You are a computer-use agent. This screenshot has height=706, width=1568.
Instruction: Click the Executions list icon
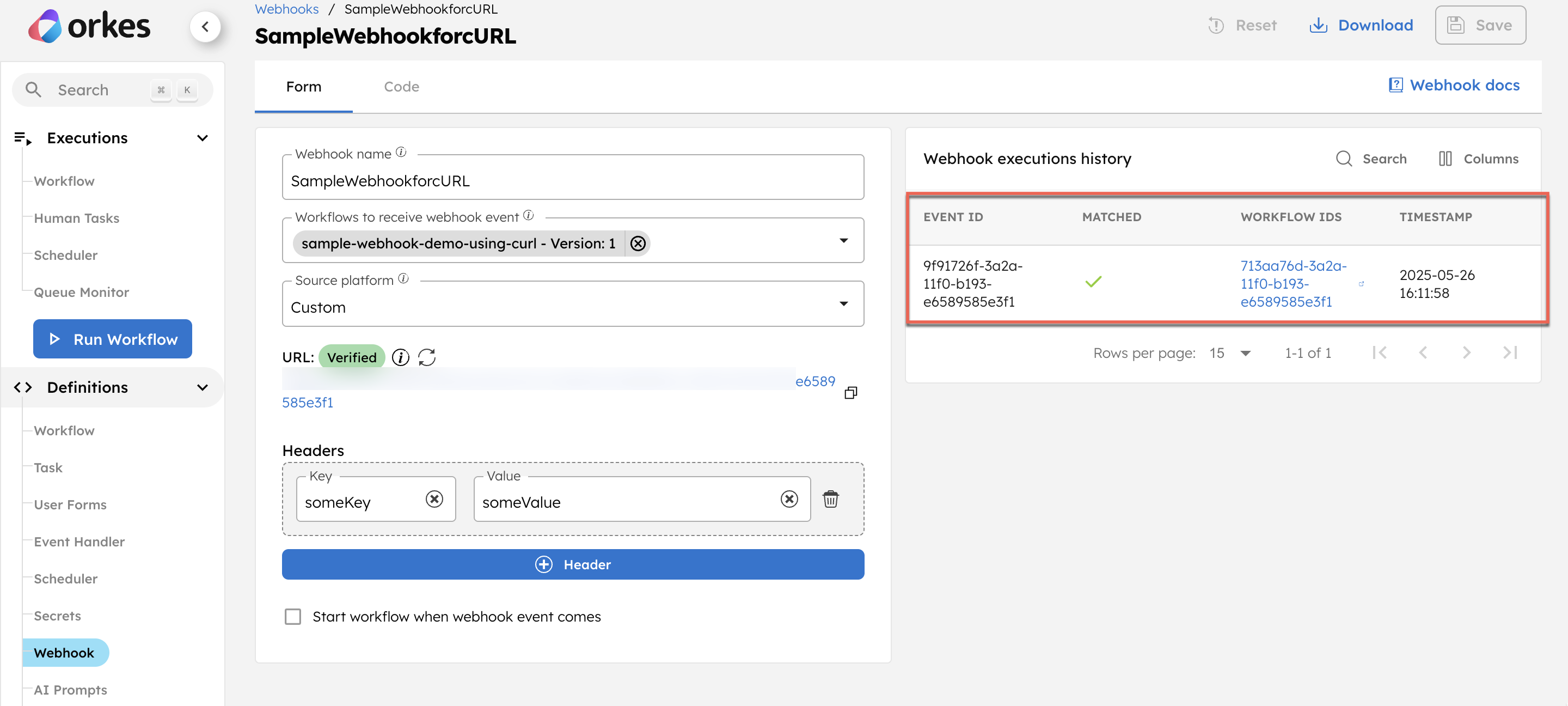[22, 138]
